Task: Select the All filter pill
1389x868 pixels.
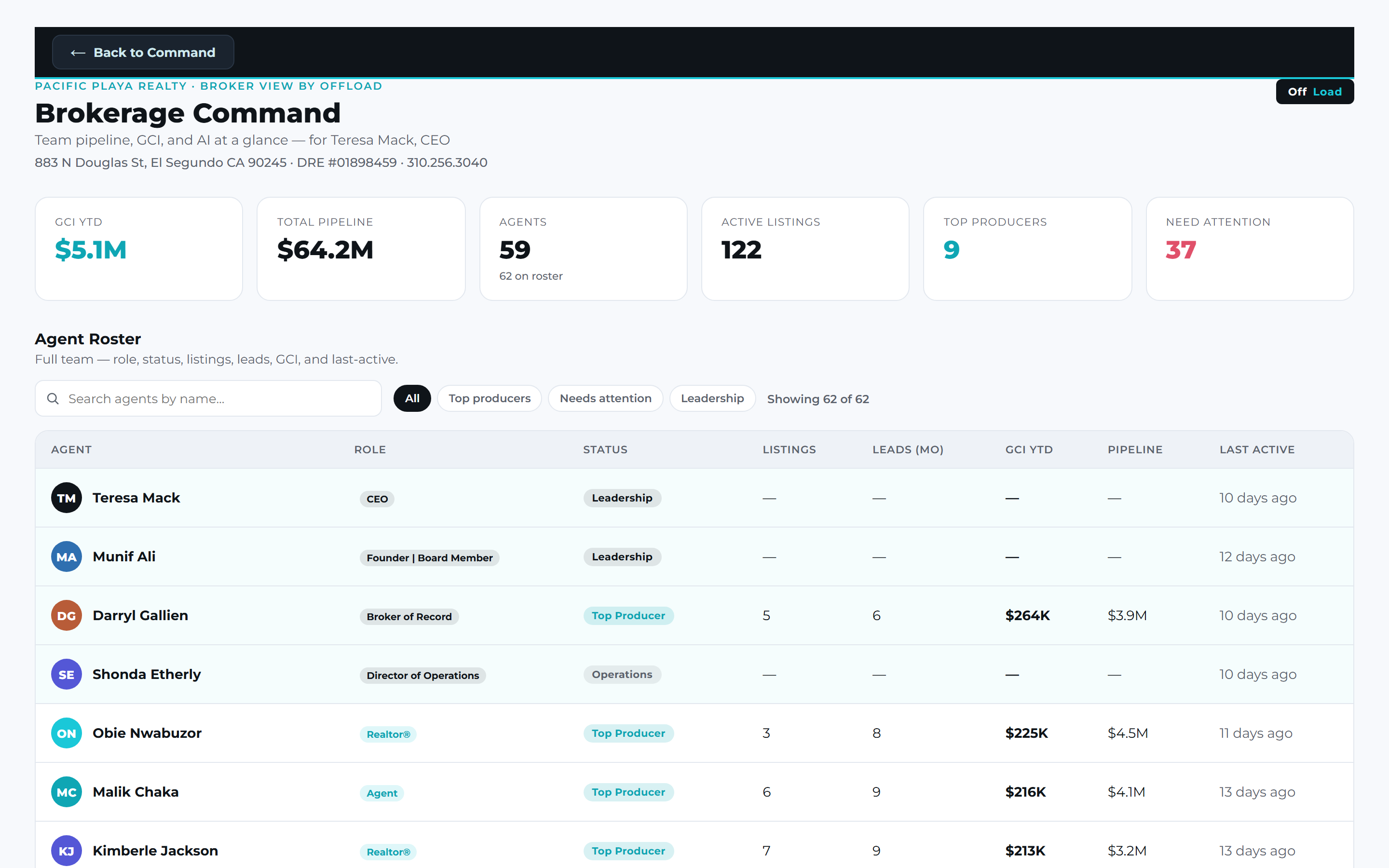Action: click(x=412, y=398)
